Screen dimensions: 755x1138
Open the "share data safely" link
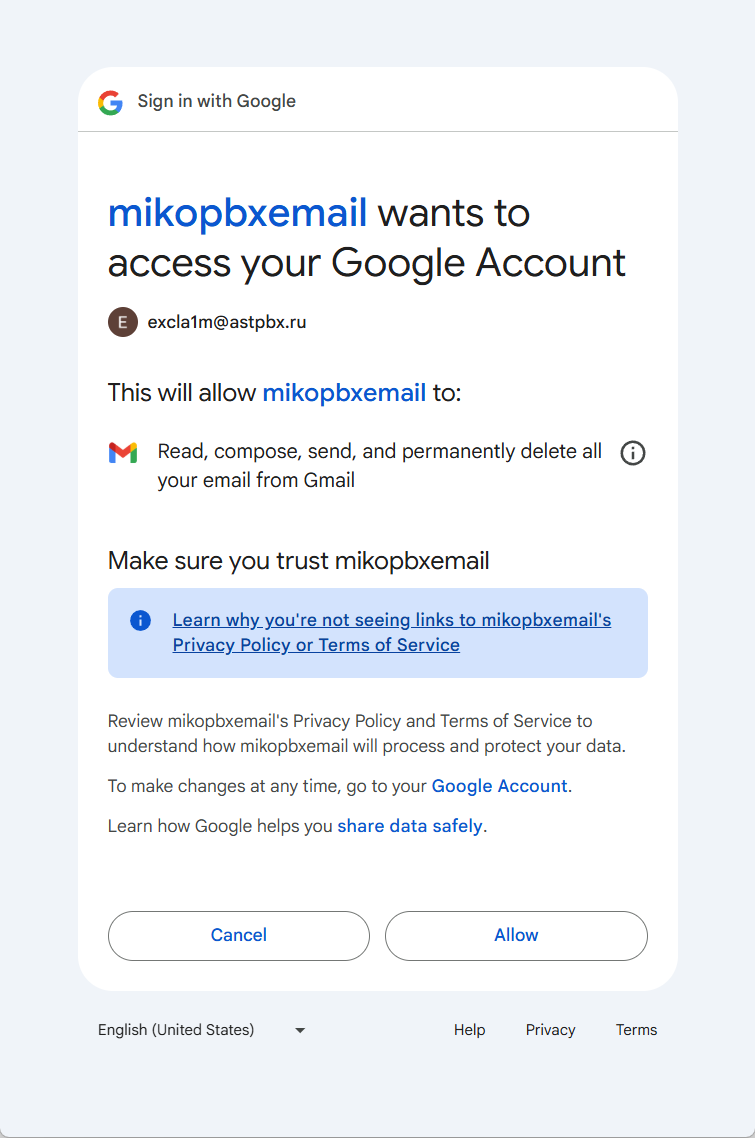click(x=410, y=826)
